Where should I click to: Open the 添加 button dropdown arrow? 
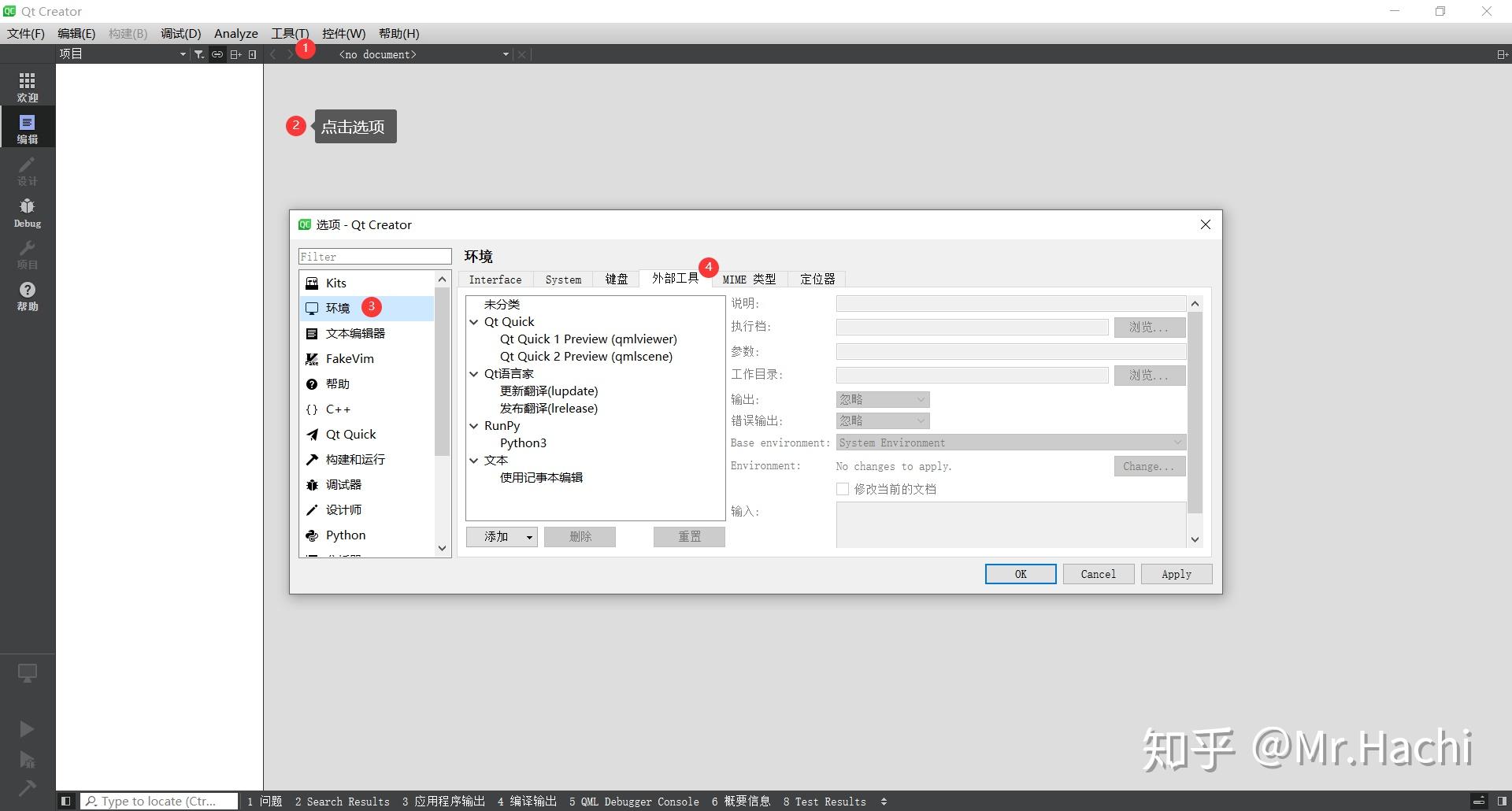coord(529,537)
